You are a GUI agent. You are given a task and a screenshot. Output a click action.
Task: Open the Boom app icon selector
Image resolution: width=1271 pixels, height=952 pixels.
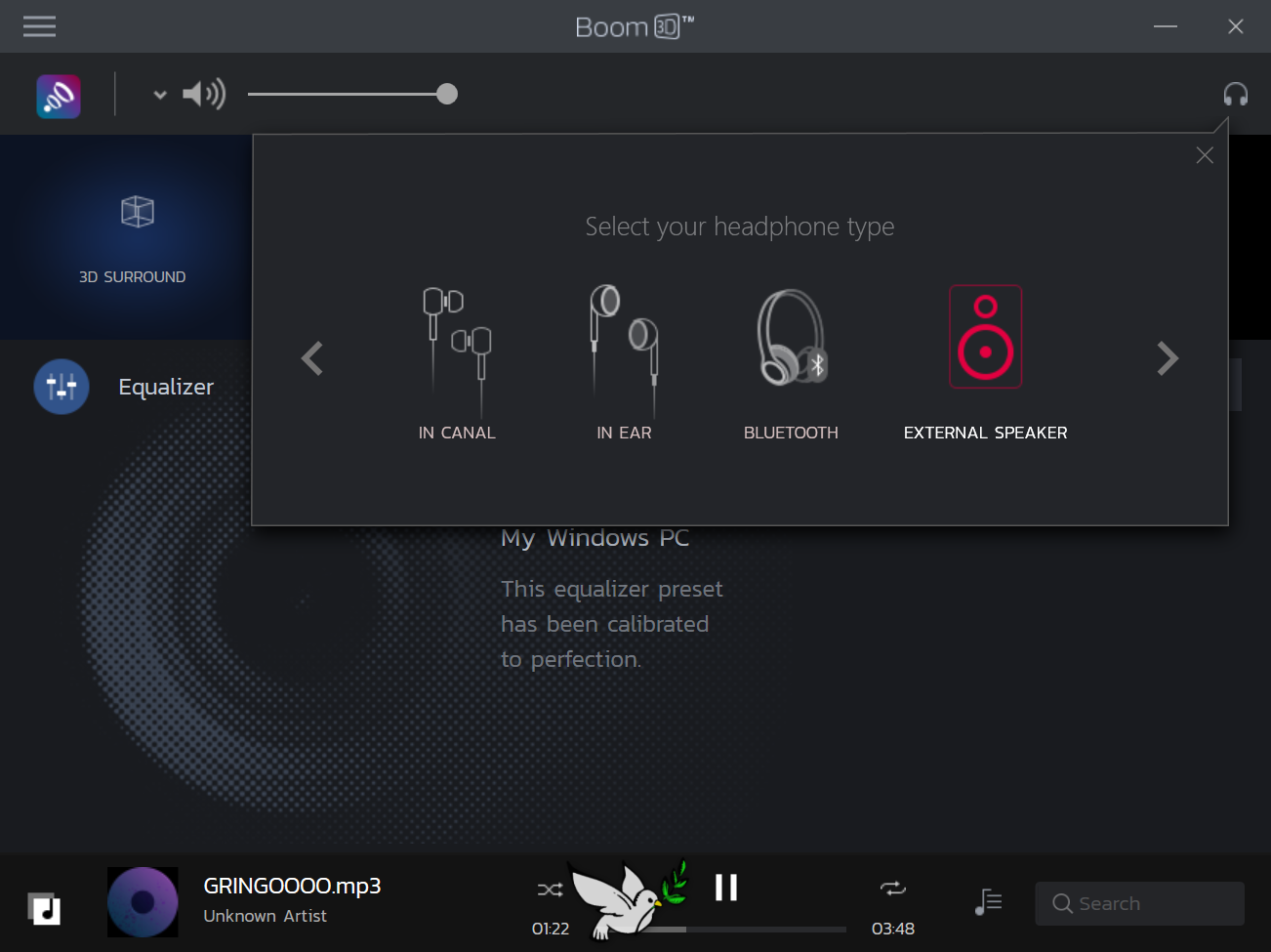pos(59,96)
